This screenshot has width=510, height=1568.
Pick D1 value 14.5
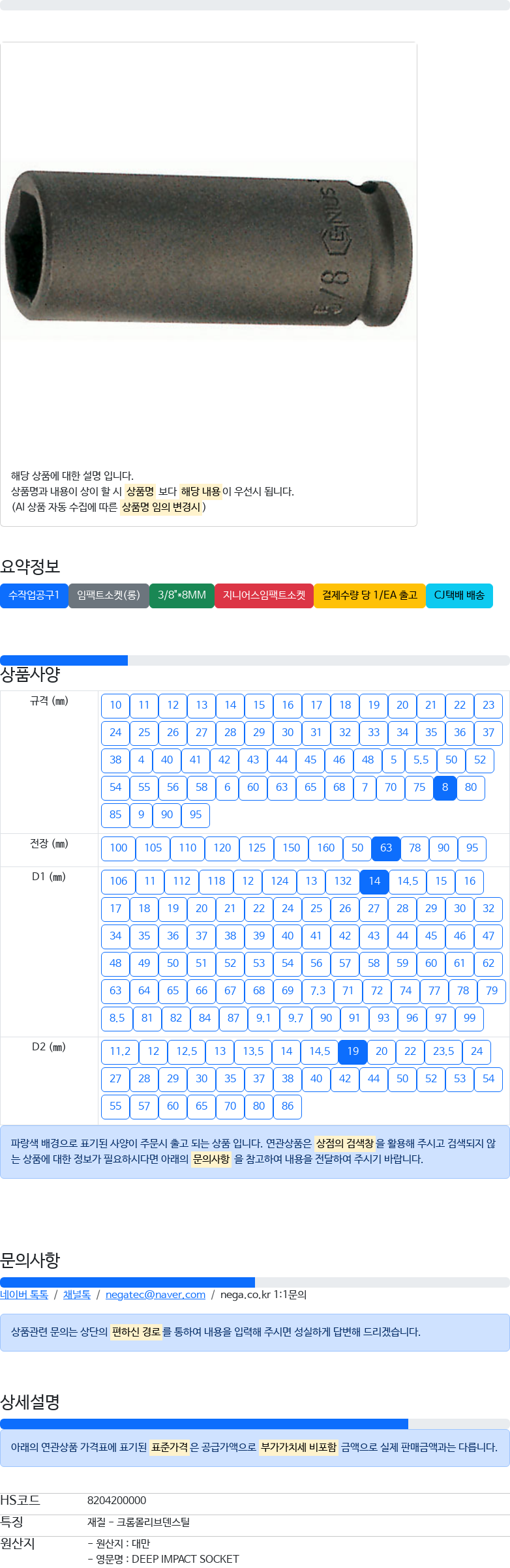pyautogui.click(x=408, y=881)
